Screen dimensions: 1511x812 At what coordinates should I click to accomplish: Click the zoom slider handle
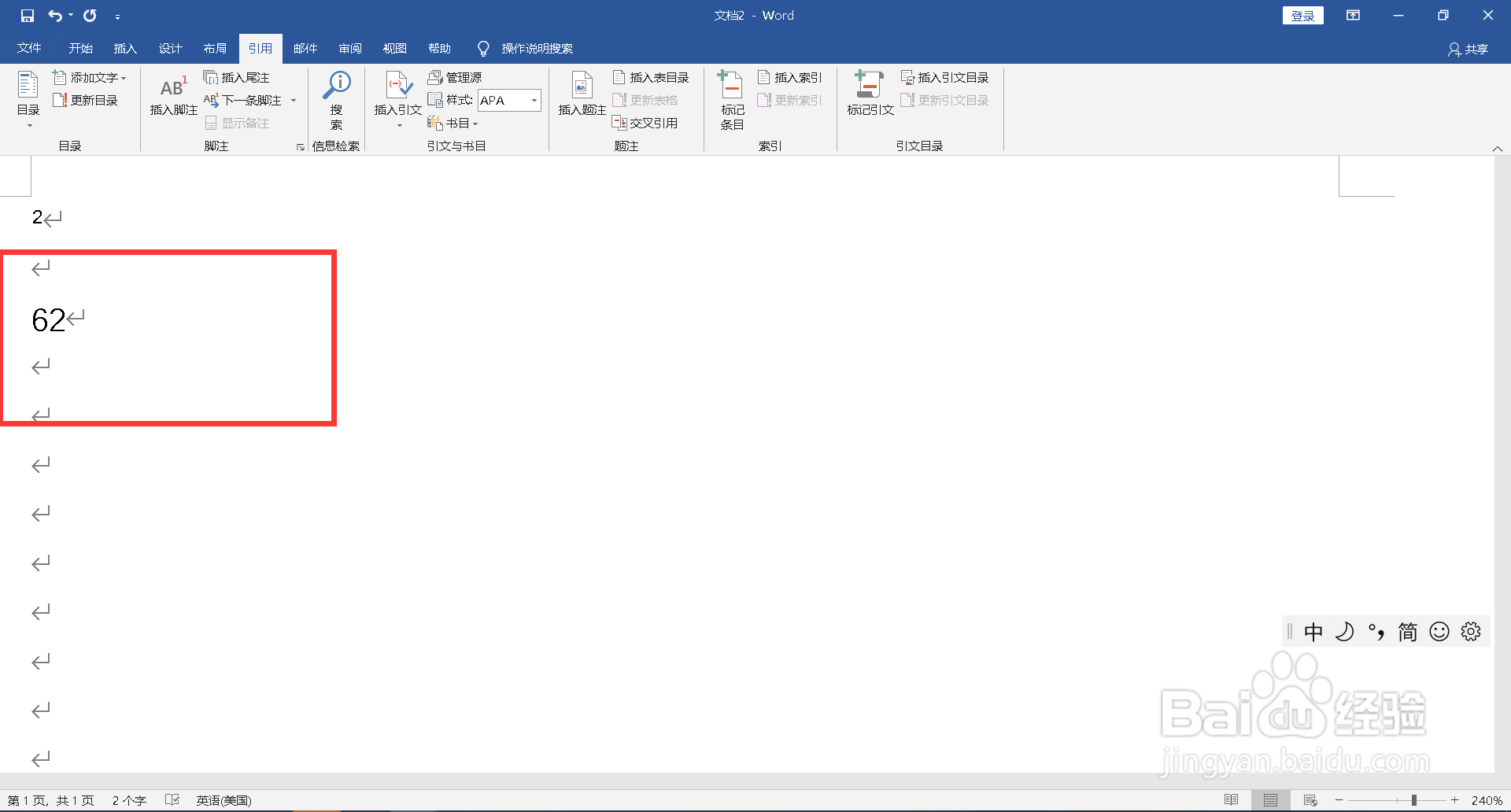click(x=1414, y=800)
